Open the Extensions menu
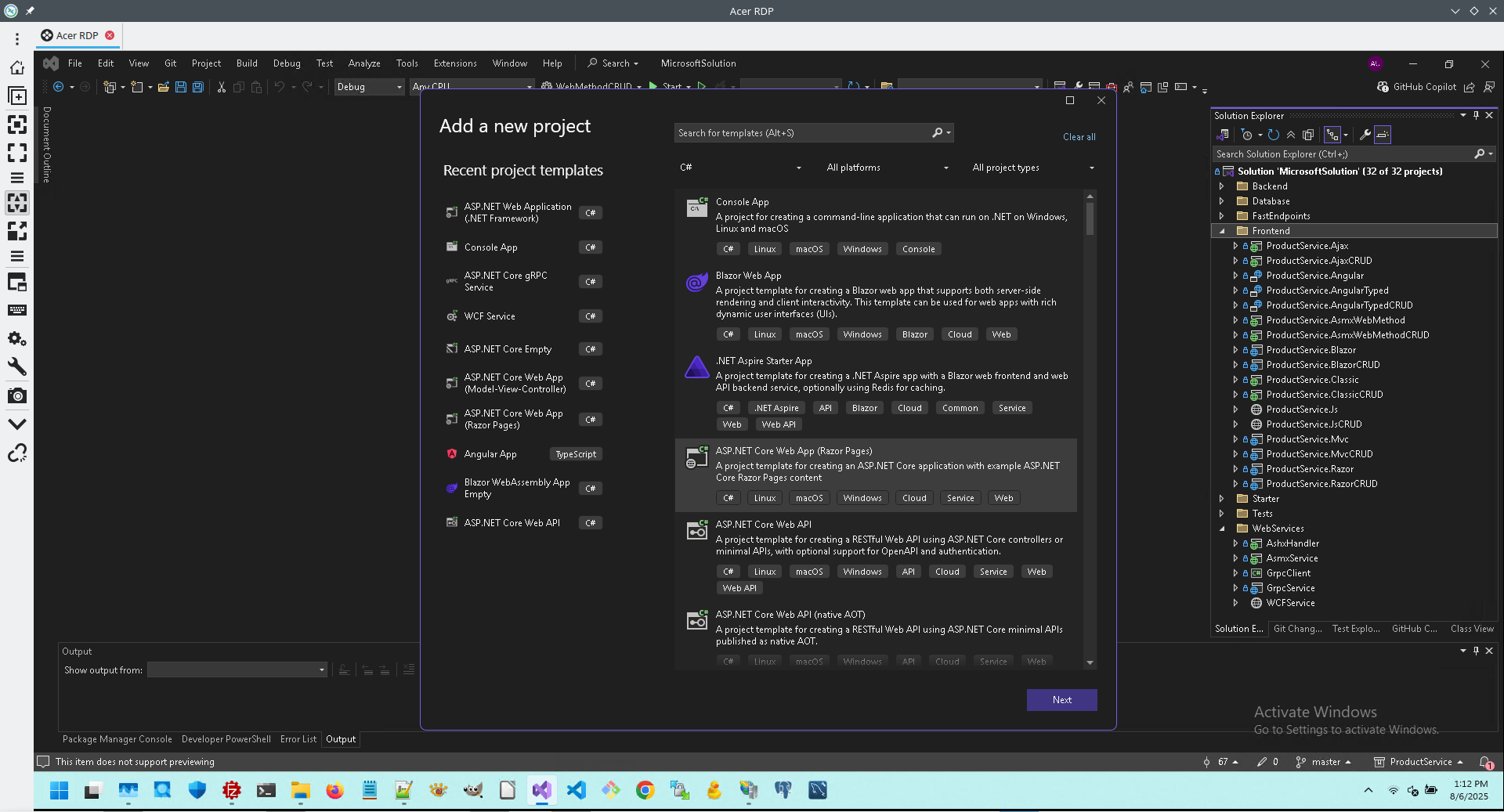1504x812 pixels. click(x=455, y=63)
